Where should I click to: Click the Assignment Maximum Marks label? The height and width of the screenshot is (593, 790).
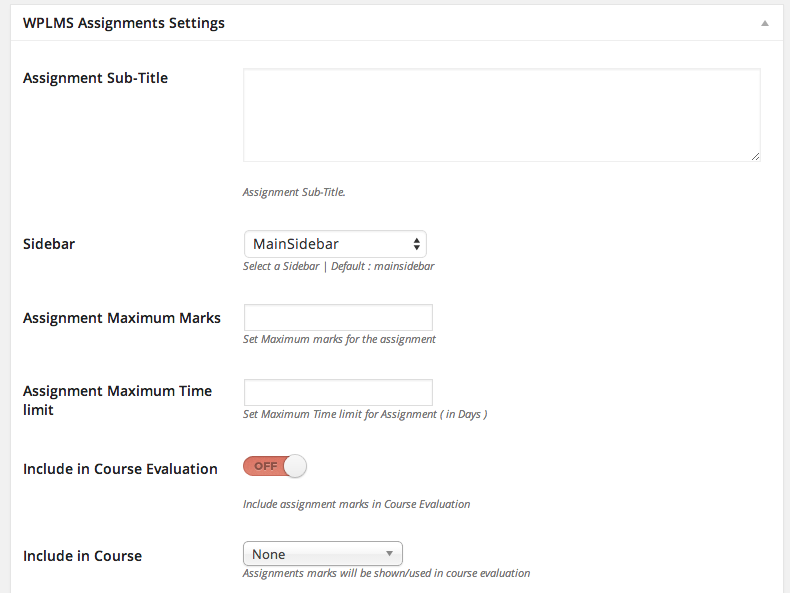point(122,318)
